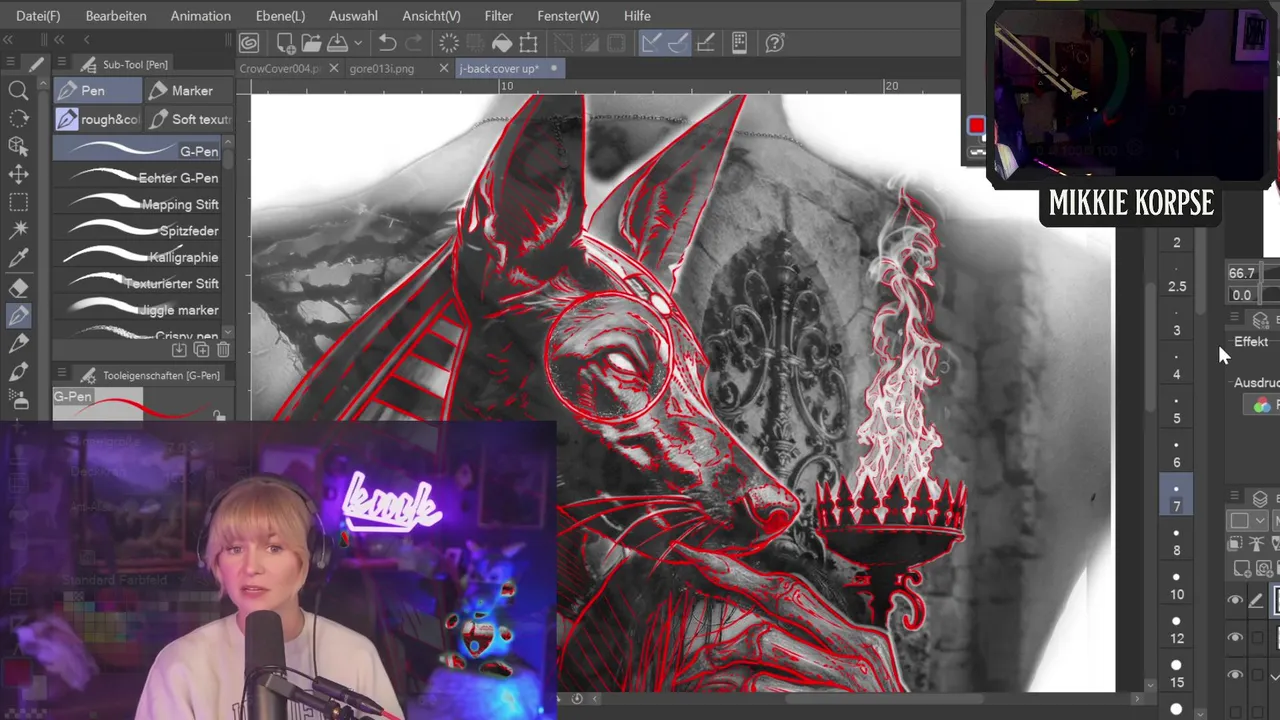Select the Soft texture sub tool group
Viewport: 1280px width, 720px height.
click(189, 119)
